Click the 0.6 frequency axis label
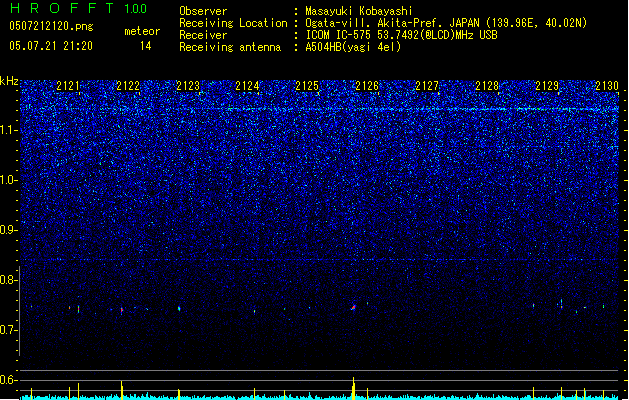 (x=8, y=380)
